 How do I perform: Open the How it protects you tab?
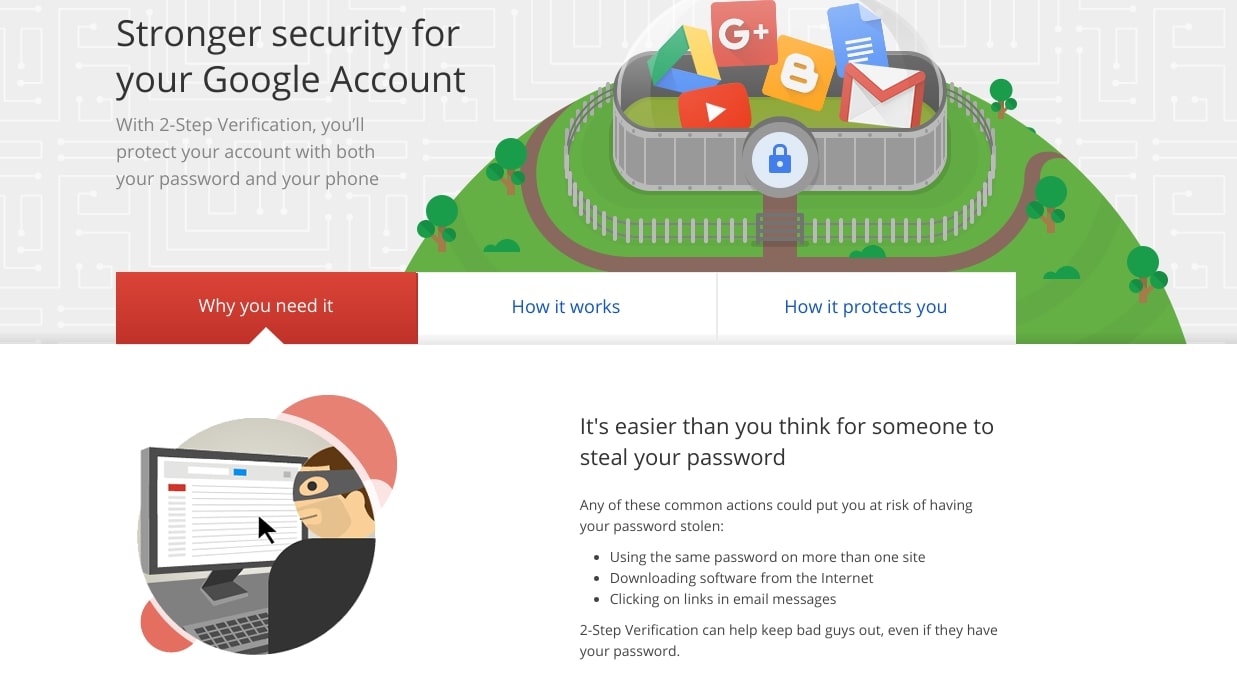[866, 307]
